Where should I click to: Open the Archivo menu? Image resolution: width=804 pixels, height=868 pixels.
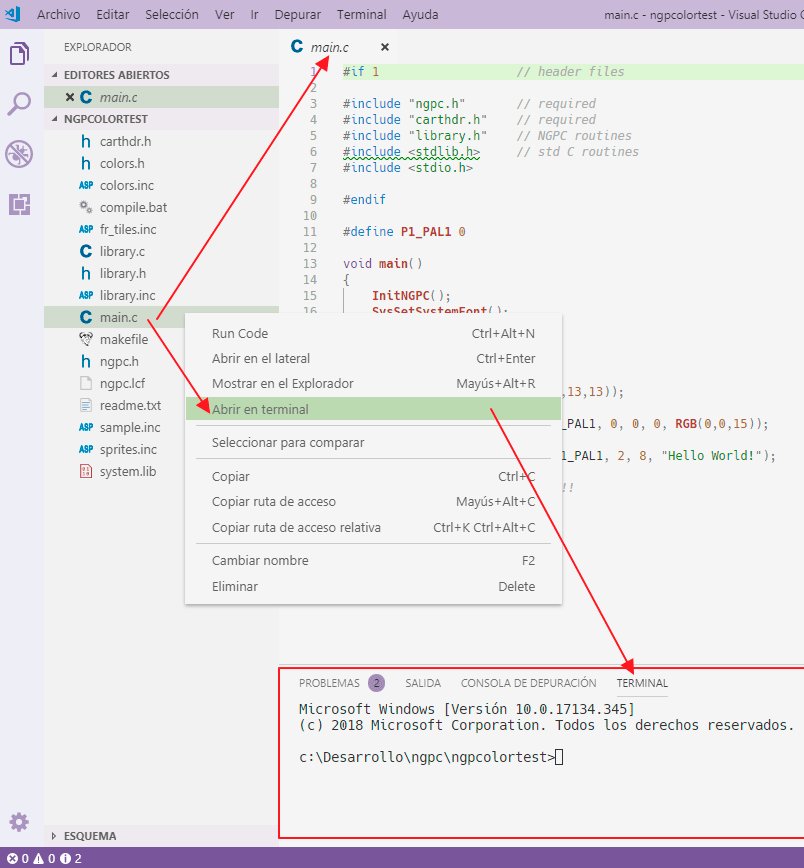[x=58, y=16]
